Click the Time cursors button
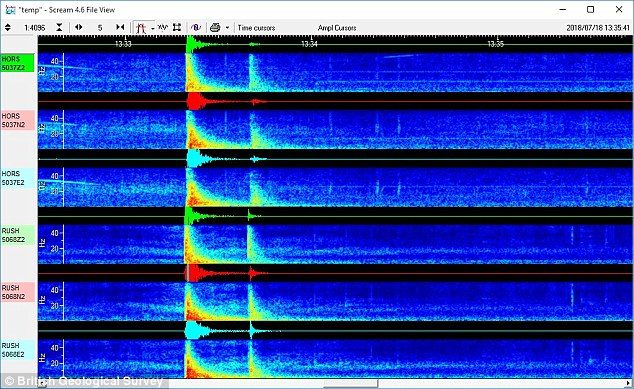 [256, 28]
